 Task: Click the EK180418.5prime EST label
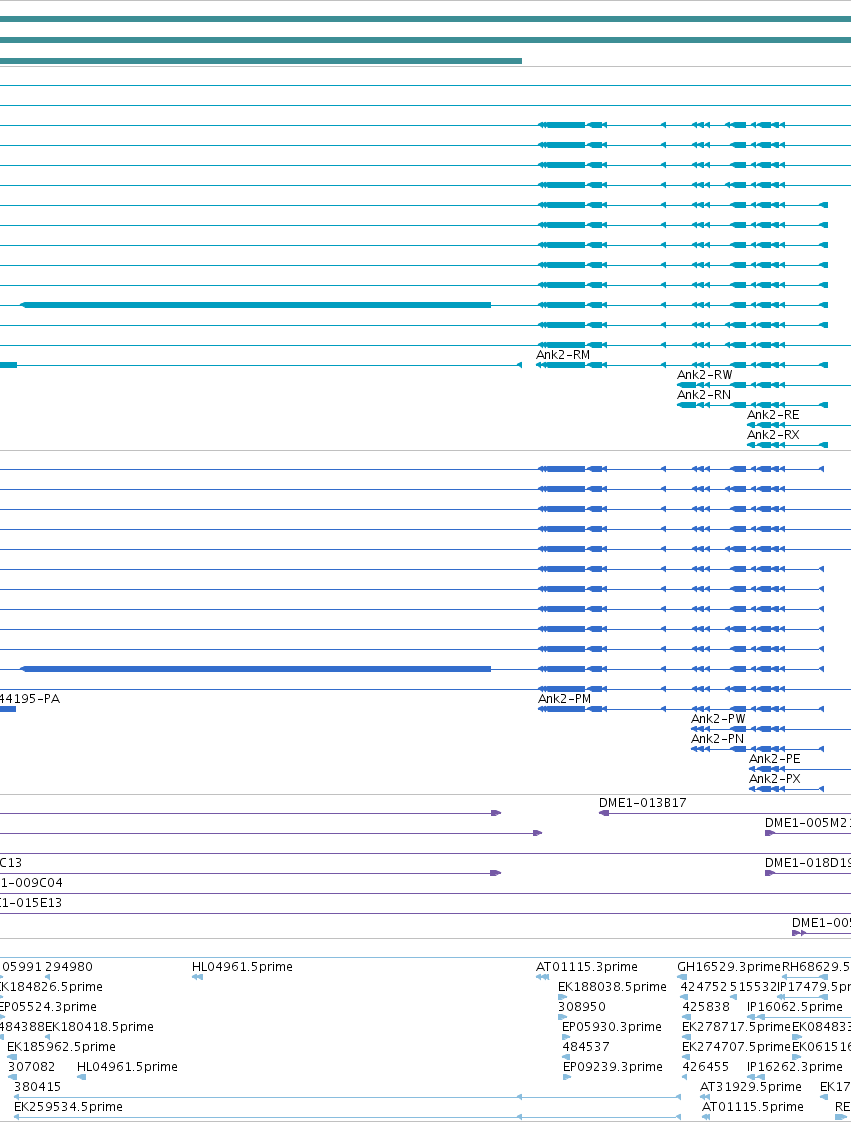99,1028
